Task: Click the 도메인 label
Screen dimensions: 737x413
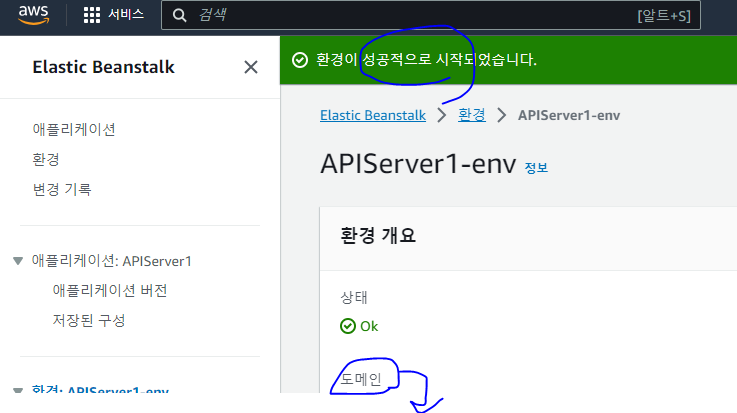Action: pos(361,379)
